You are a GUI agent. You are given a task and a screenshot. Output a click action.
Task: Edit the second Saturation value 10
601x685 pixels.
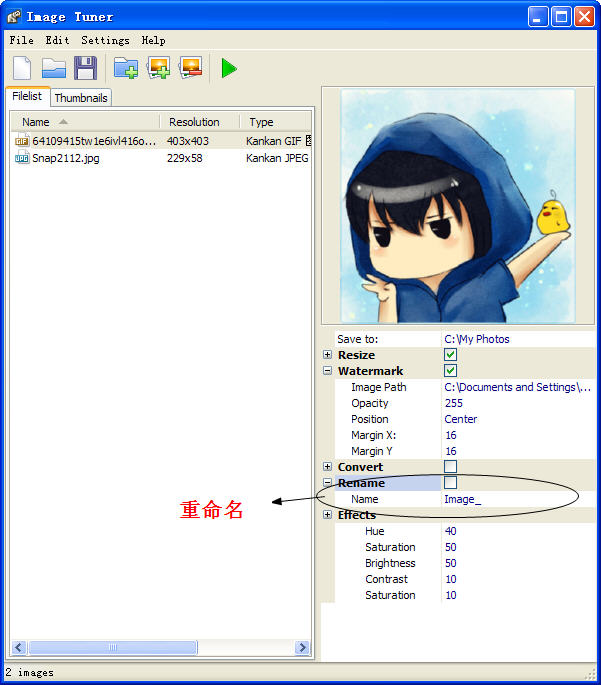518,595
